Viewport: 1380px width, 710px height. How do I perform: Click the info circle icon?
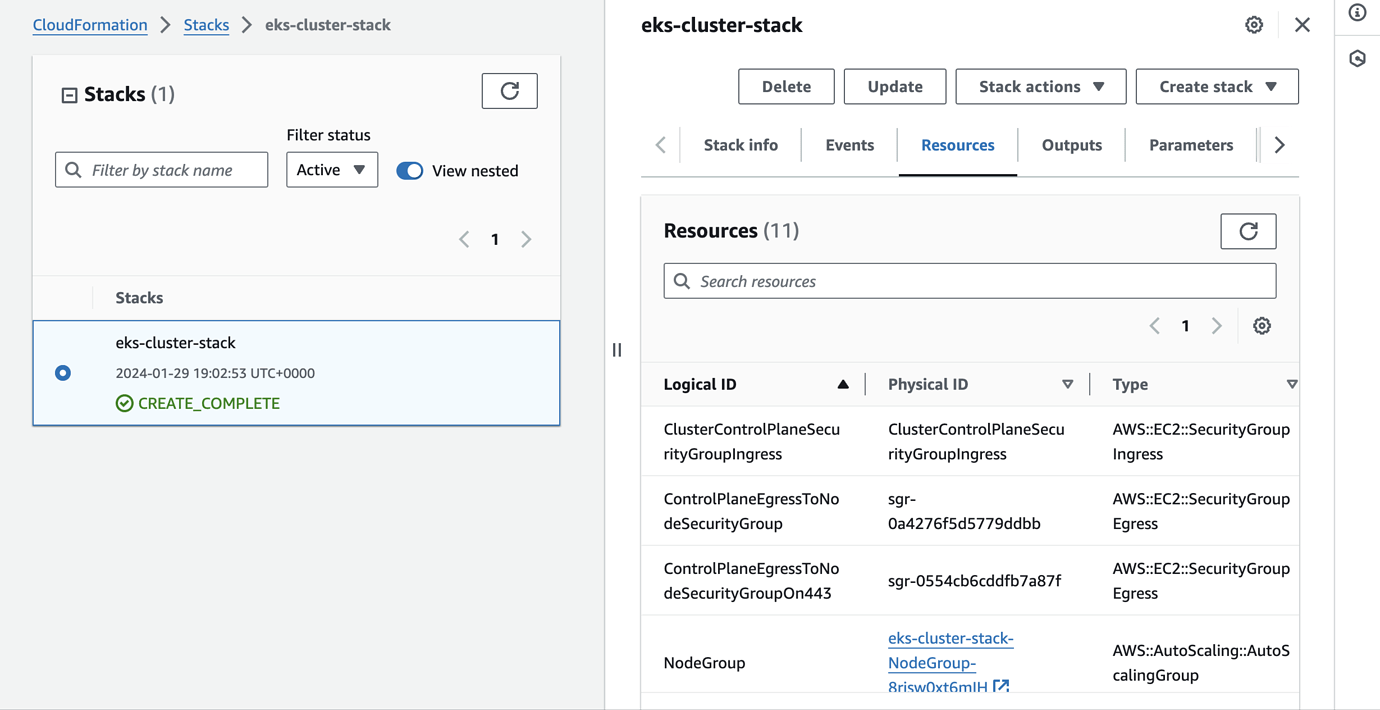click(1357, 13)
